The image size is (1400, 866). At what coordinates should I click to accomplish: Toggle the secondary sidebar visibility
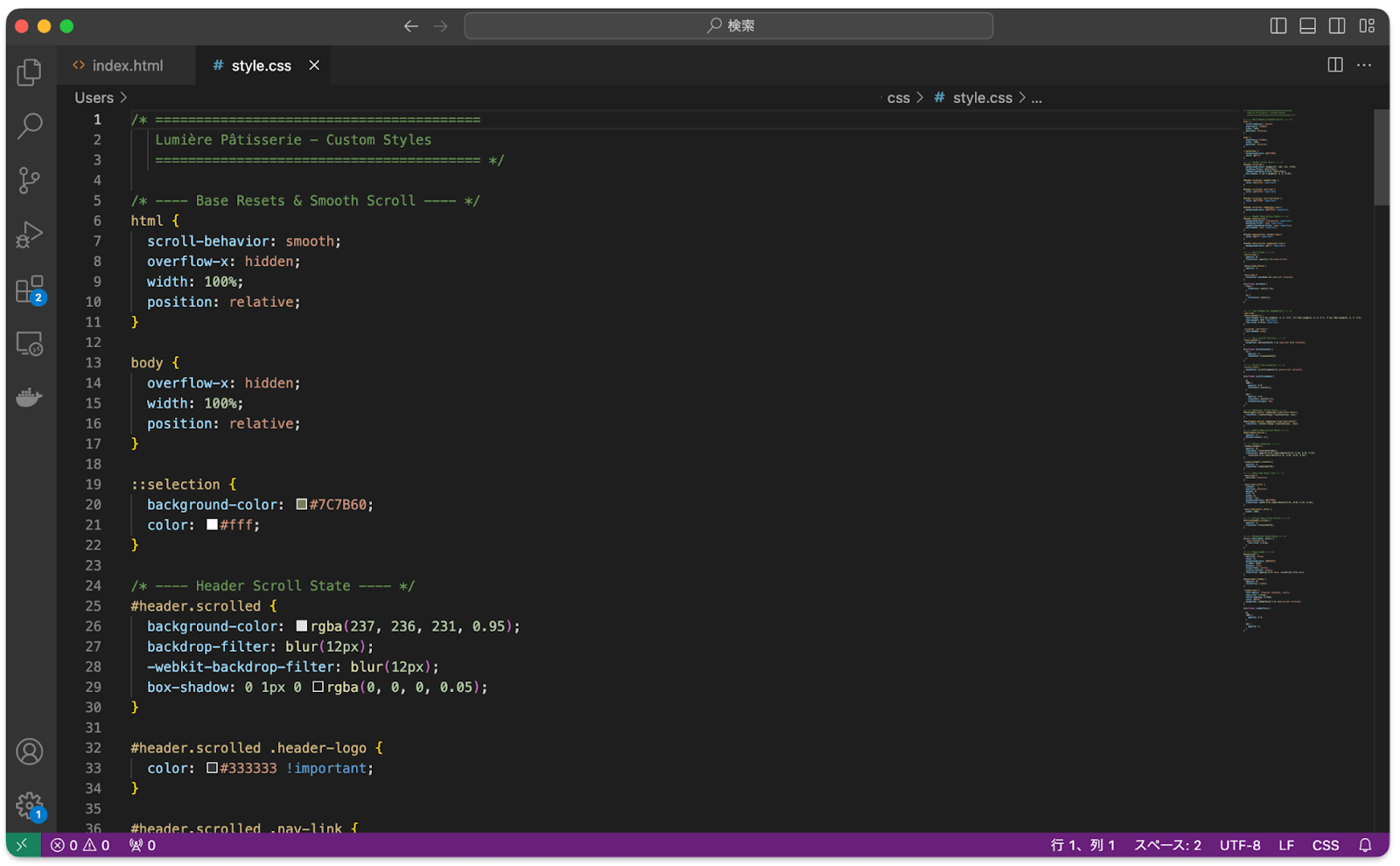(1336, 26)
